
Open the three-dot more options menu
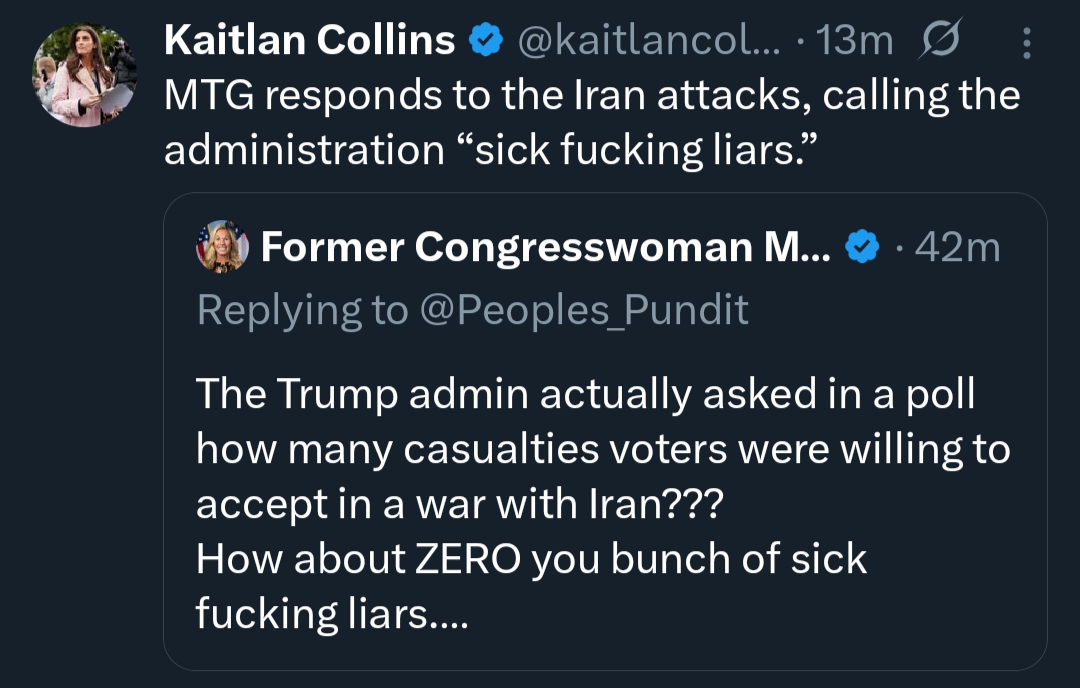[x=1025, y=42]
